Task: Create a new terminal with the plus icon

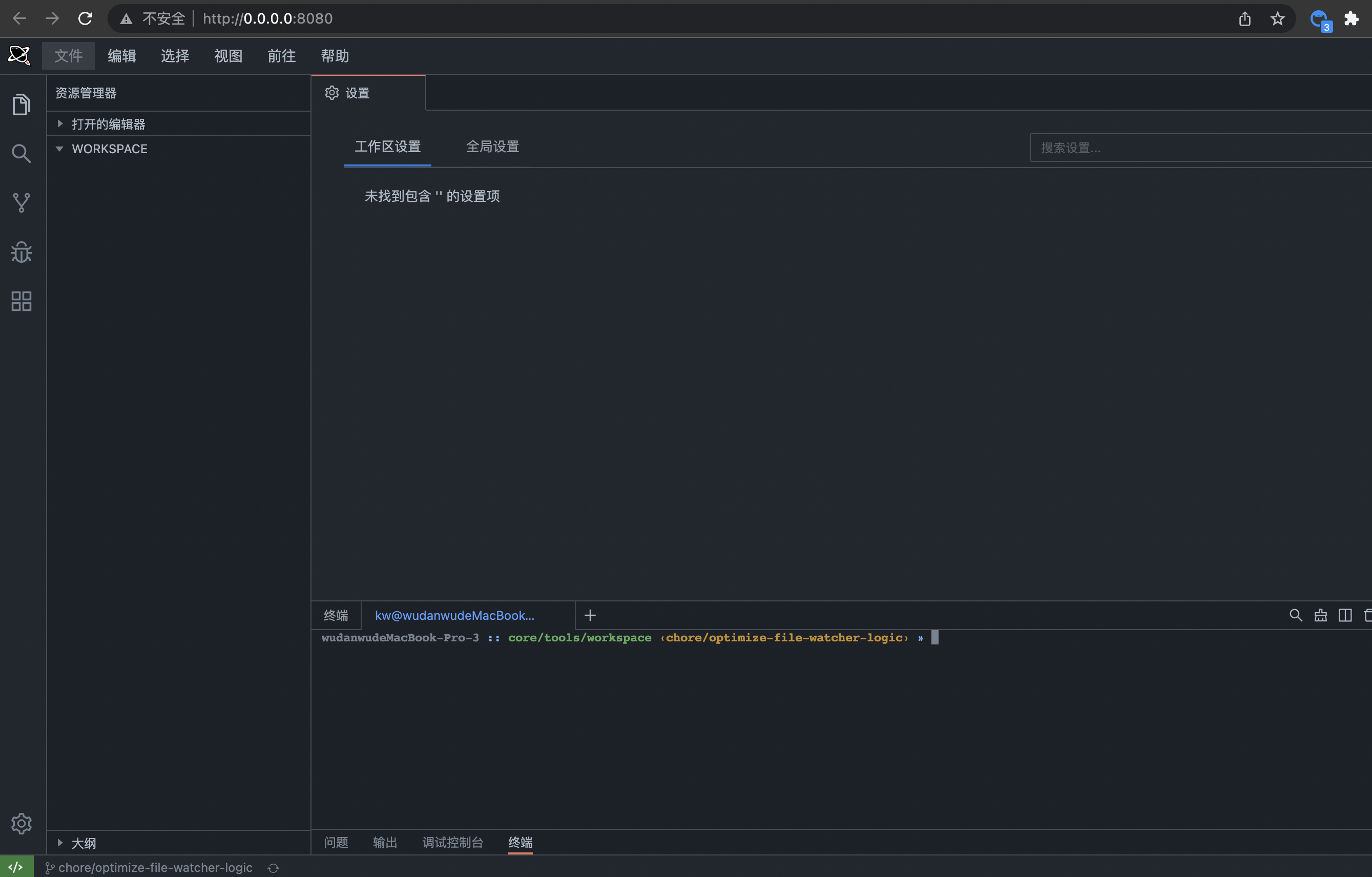Action: click(590, 615)
